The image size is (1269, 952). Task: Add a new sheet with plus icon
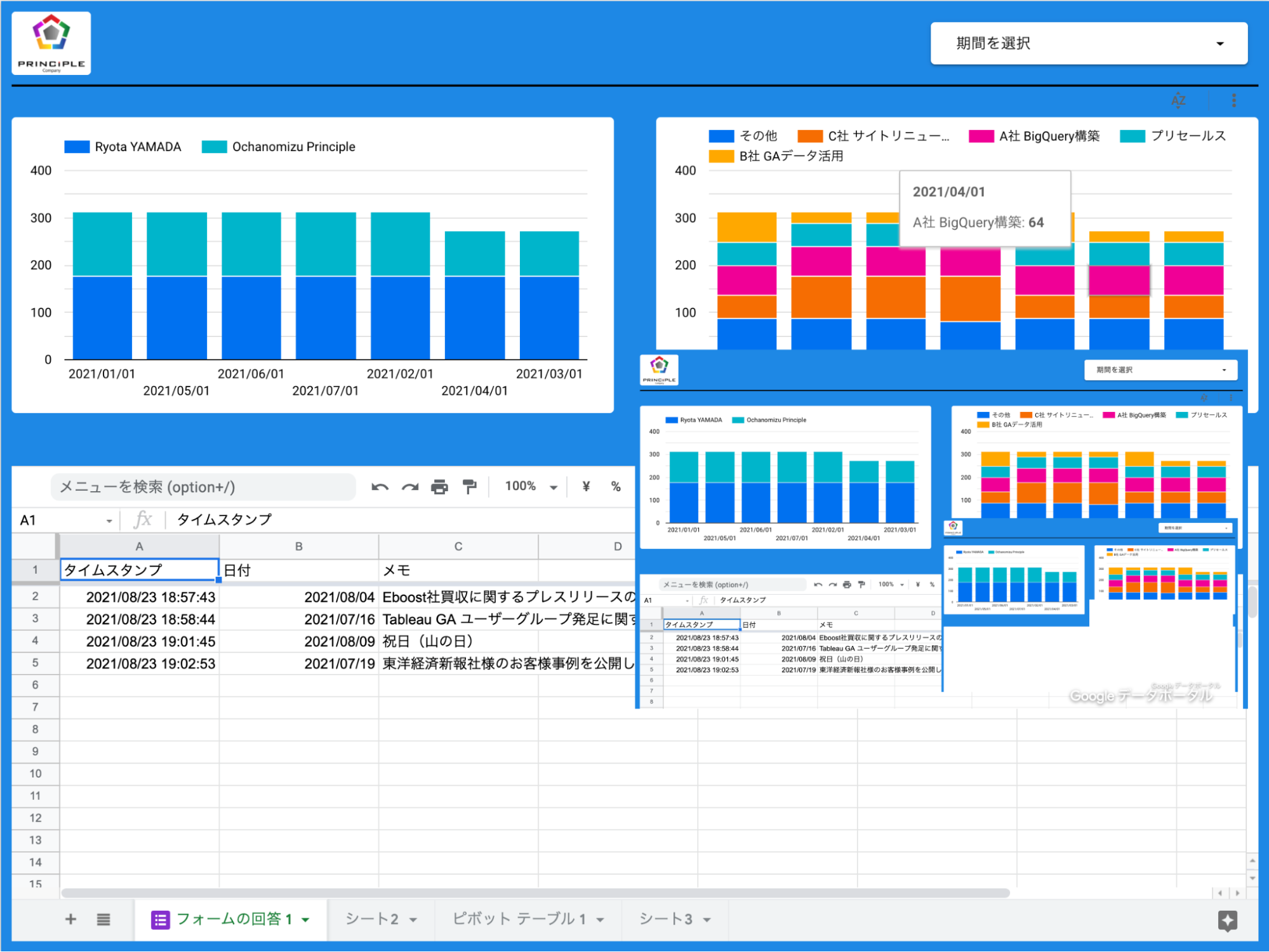tap(70, 919)
